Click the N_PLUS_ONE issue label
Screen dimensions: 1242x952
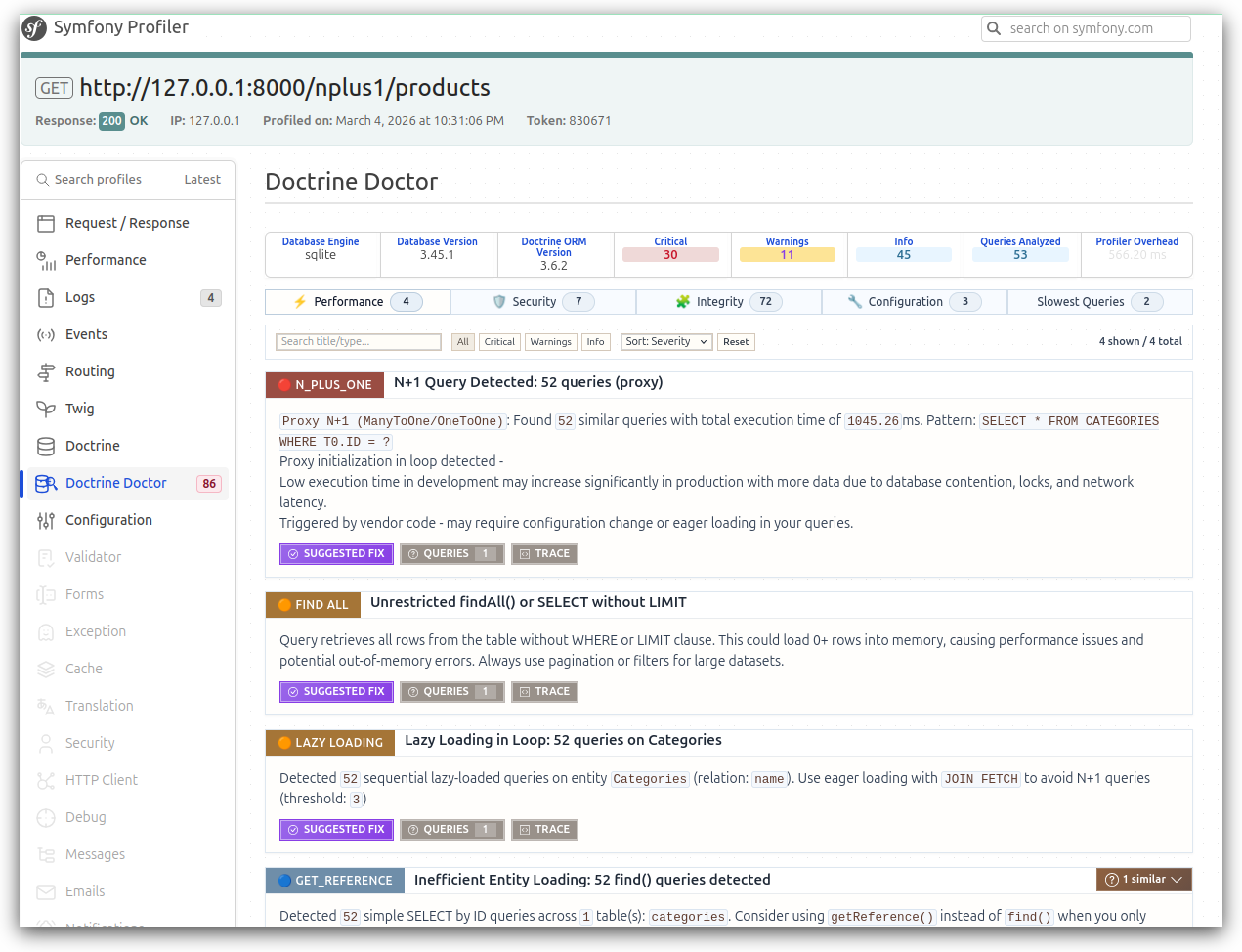(x=324, y=385)
